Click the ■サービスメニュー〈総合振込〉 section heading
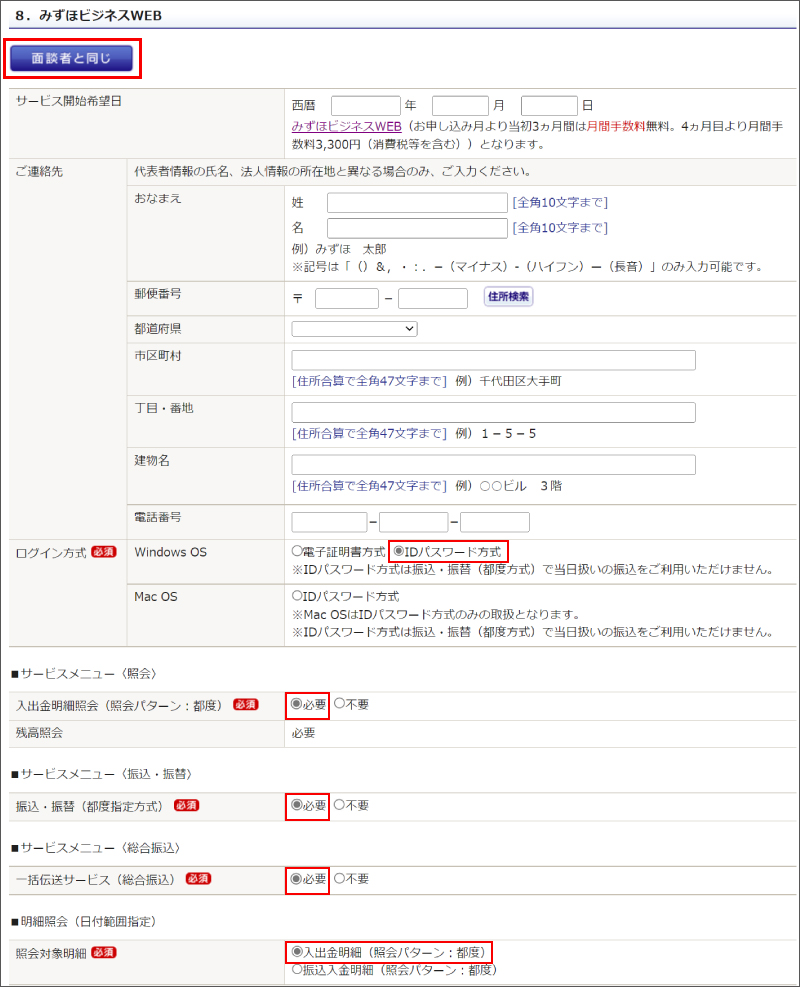This screenshot has width=800, height=987. pyautogui.click(x=96, y=848)
